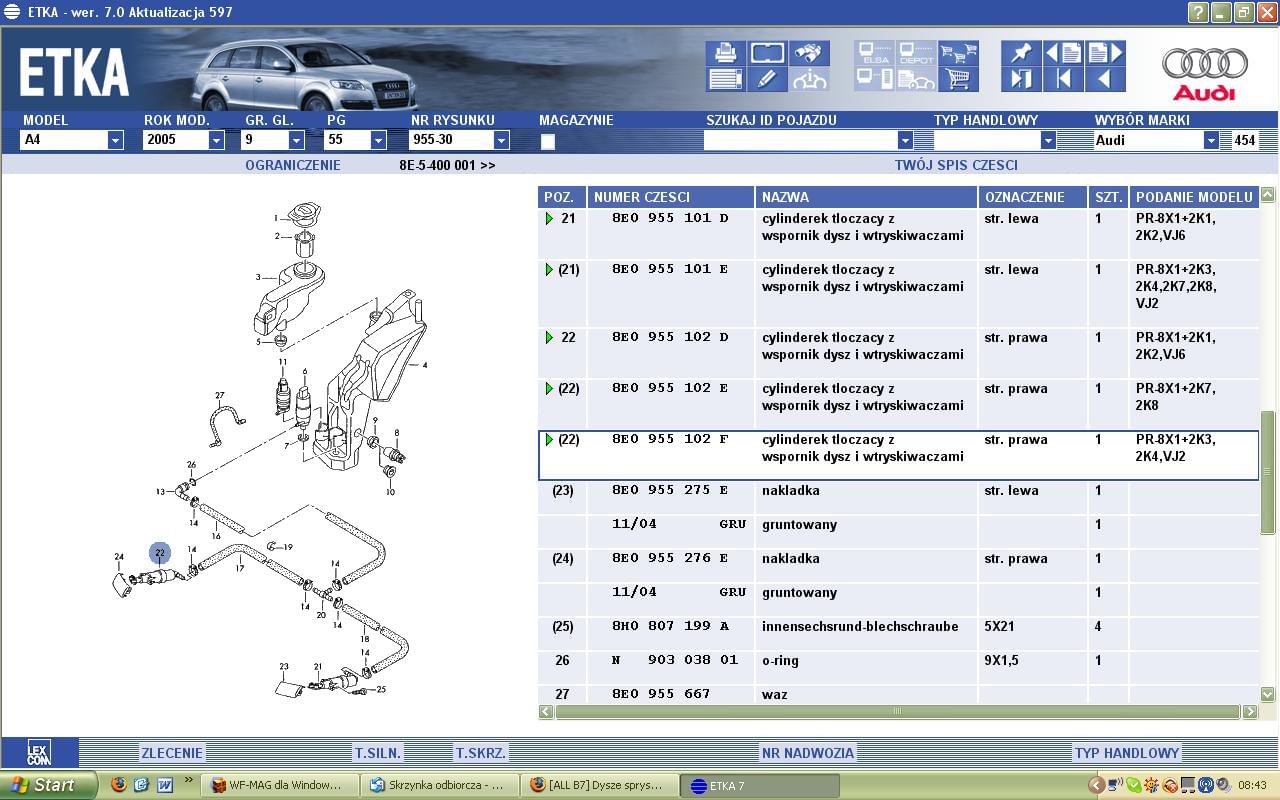The image size is (1280, 800).
Task: Click the T.SILN. bottom tab
Action: click(x=378, y=753)
